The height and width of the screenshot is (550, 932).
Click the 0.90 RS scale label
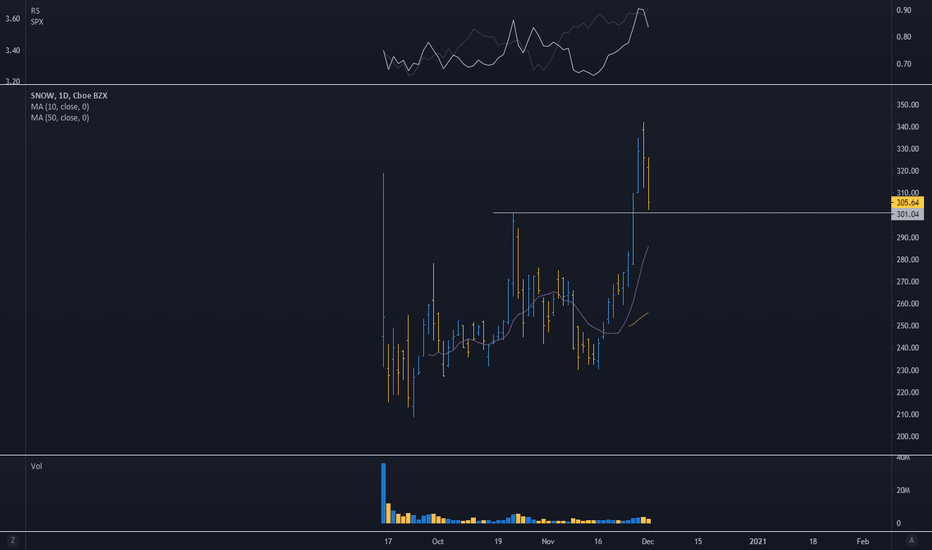point(903,10)
